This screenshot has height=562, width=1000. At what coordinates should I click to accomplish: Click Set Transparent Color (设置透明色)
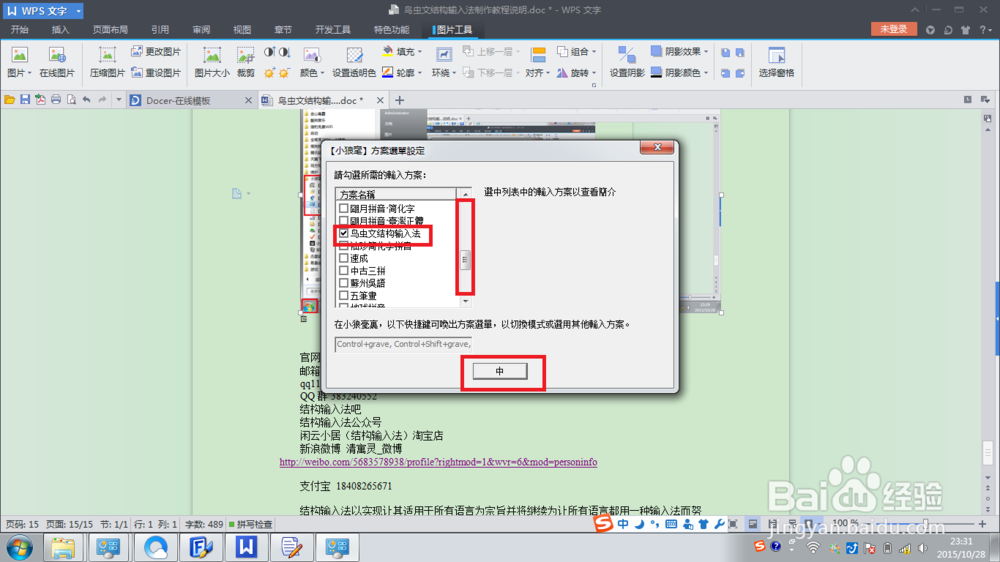pos(354,62)
